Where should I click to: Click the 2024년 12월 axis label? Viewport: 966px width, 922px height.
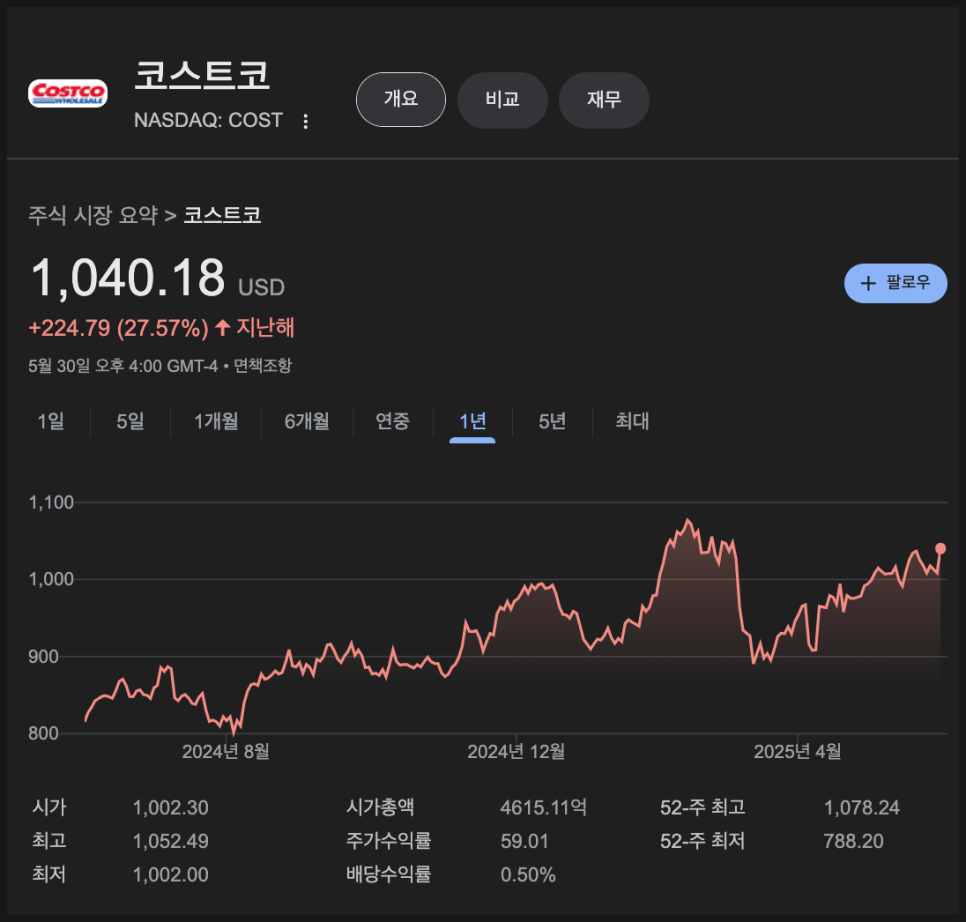[516, 751]
